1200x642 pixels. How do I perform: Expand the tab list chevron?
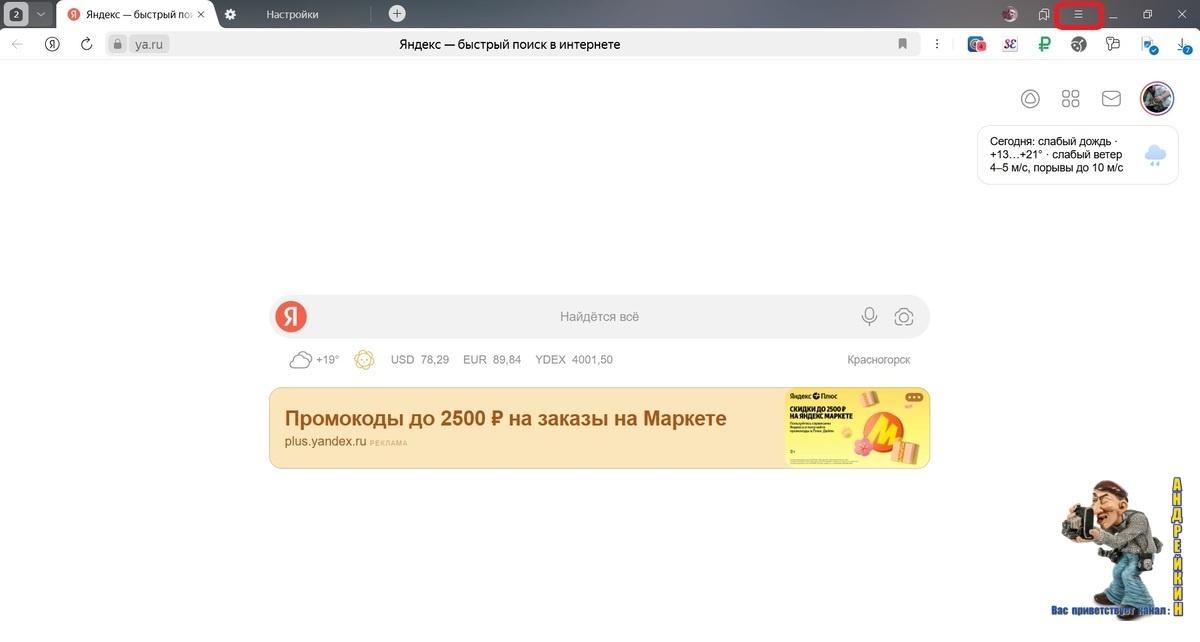pyautogui.click(x=41, y=14)
